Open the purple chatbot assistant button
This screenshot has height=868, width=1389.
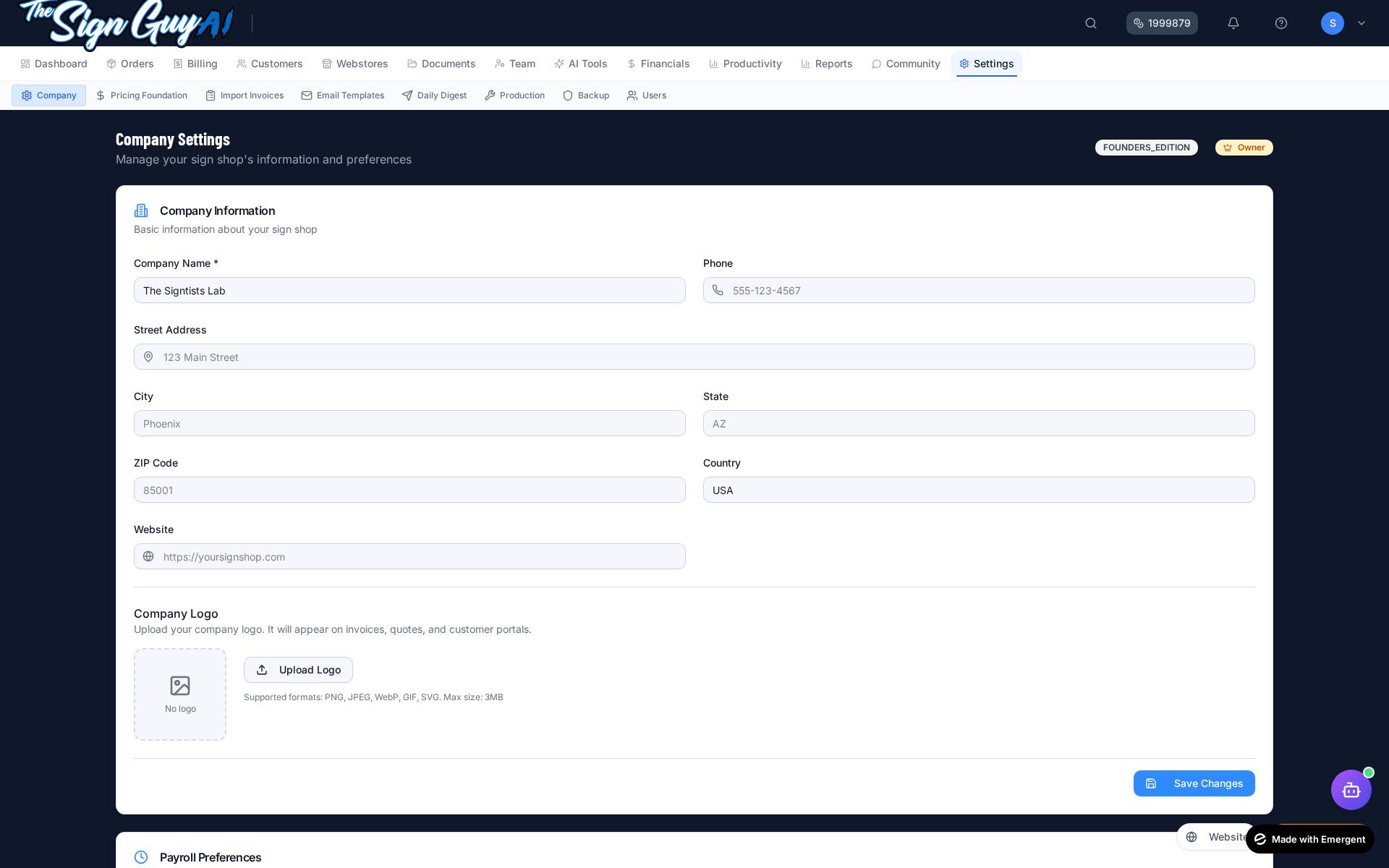tap(1351, 790)
